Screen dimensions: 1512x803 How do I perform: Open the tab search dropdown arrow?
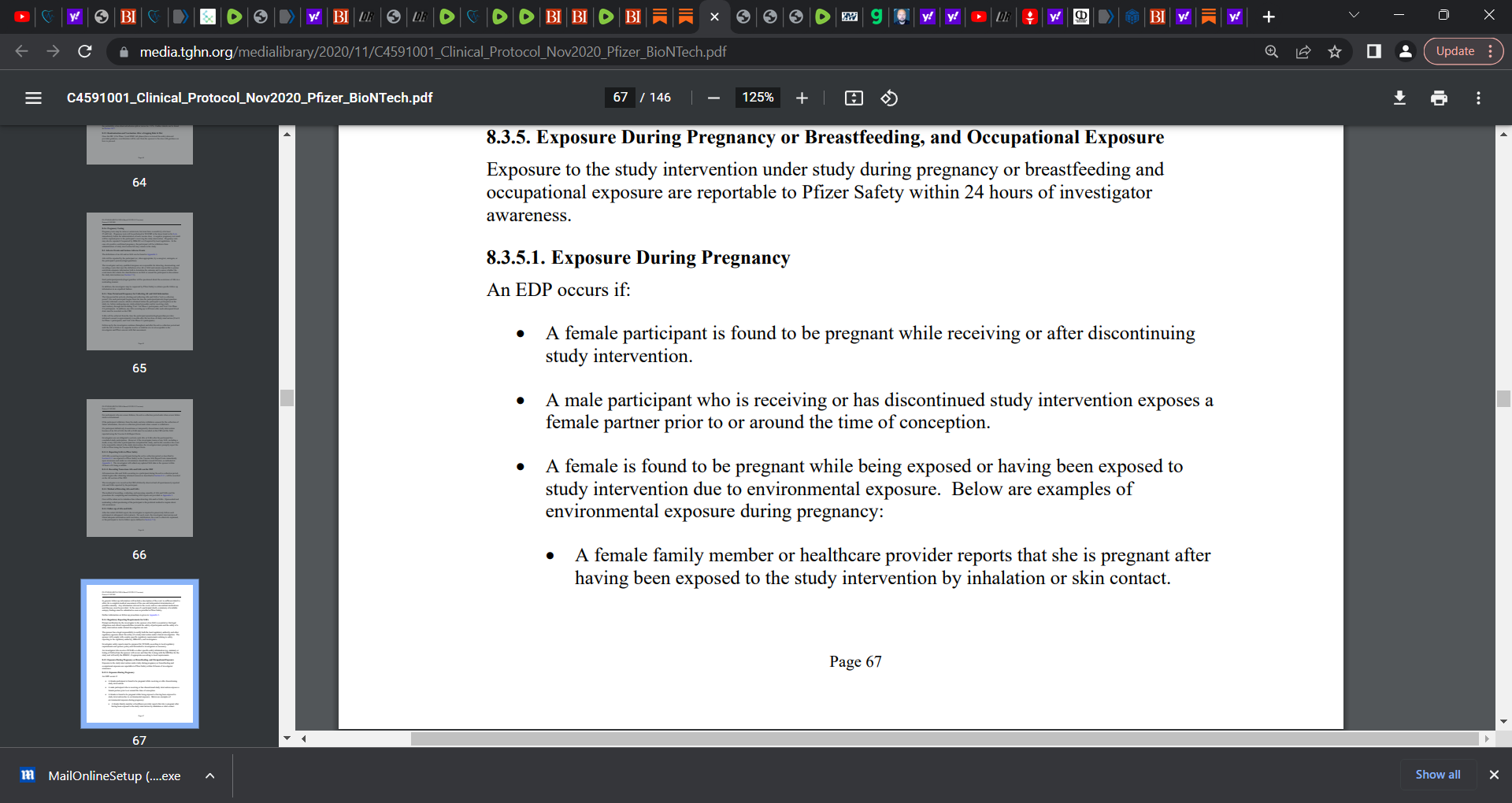(1354, 16)
